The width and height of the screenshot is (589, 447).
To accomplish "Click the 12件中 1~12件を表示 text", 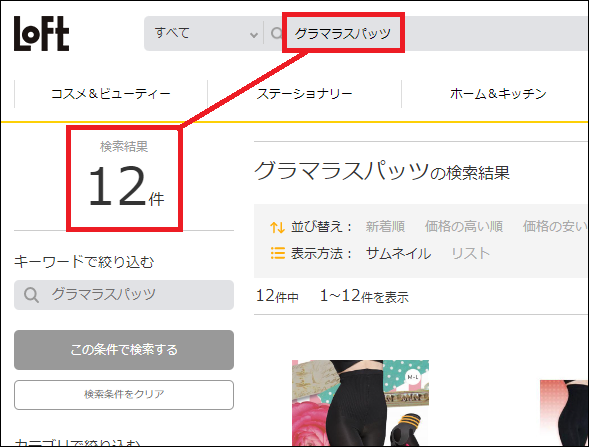I will (332, 296).
